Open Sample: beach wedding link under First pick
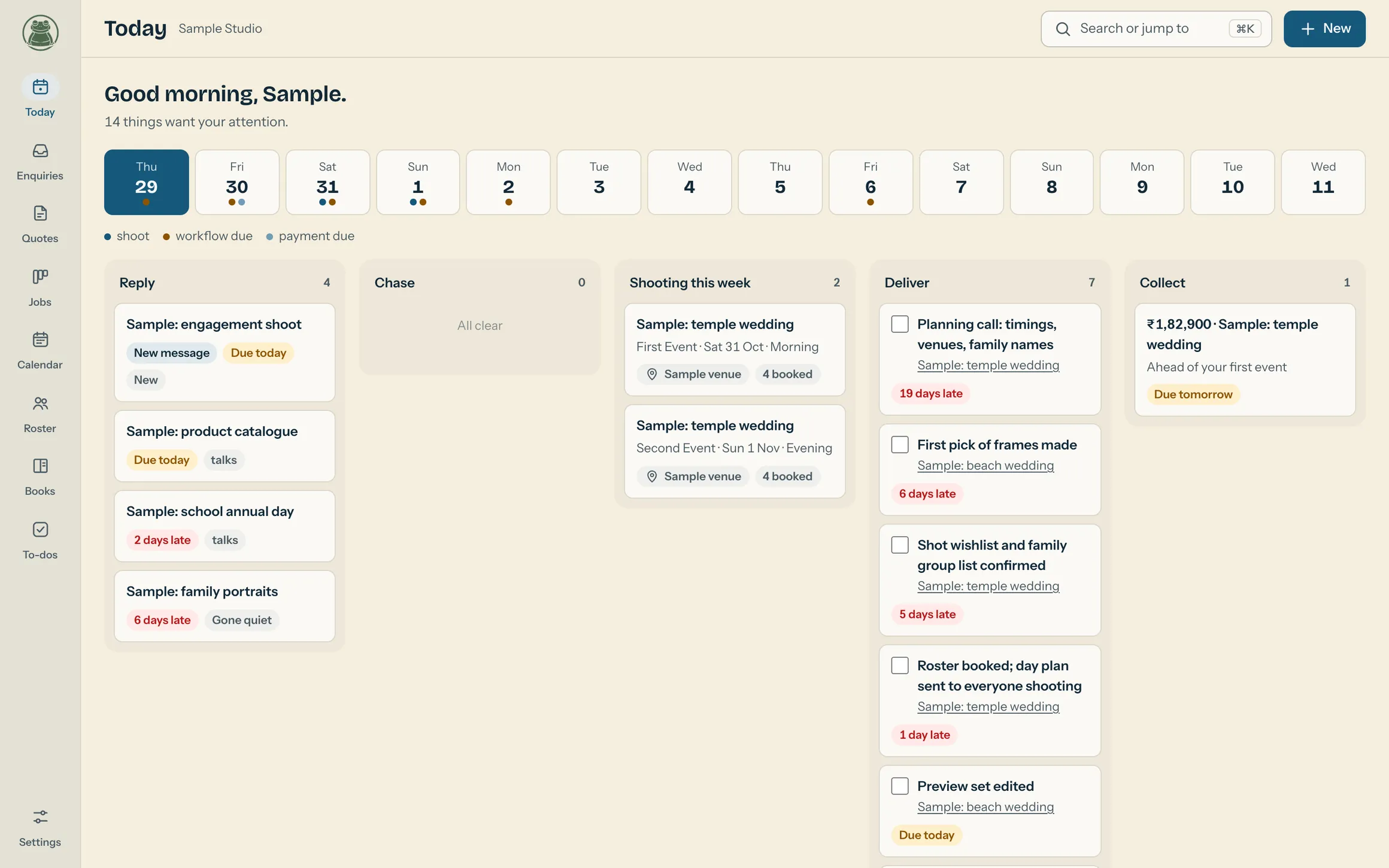 (x=985, y=466)
